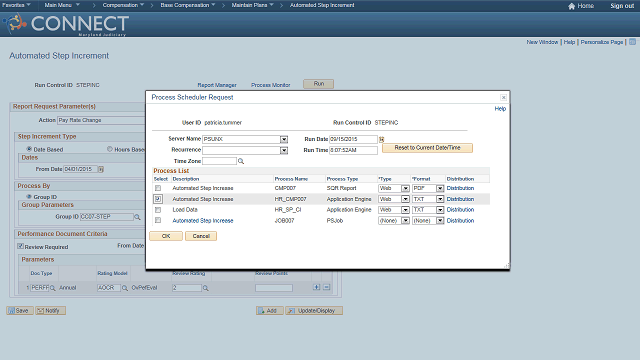Click the Add button
The image size is (640, 360).
269,311
